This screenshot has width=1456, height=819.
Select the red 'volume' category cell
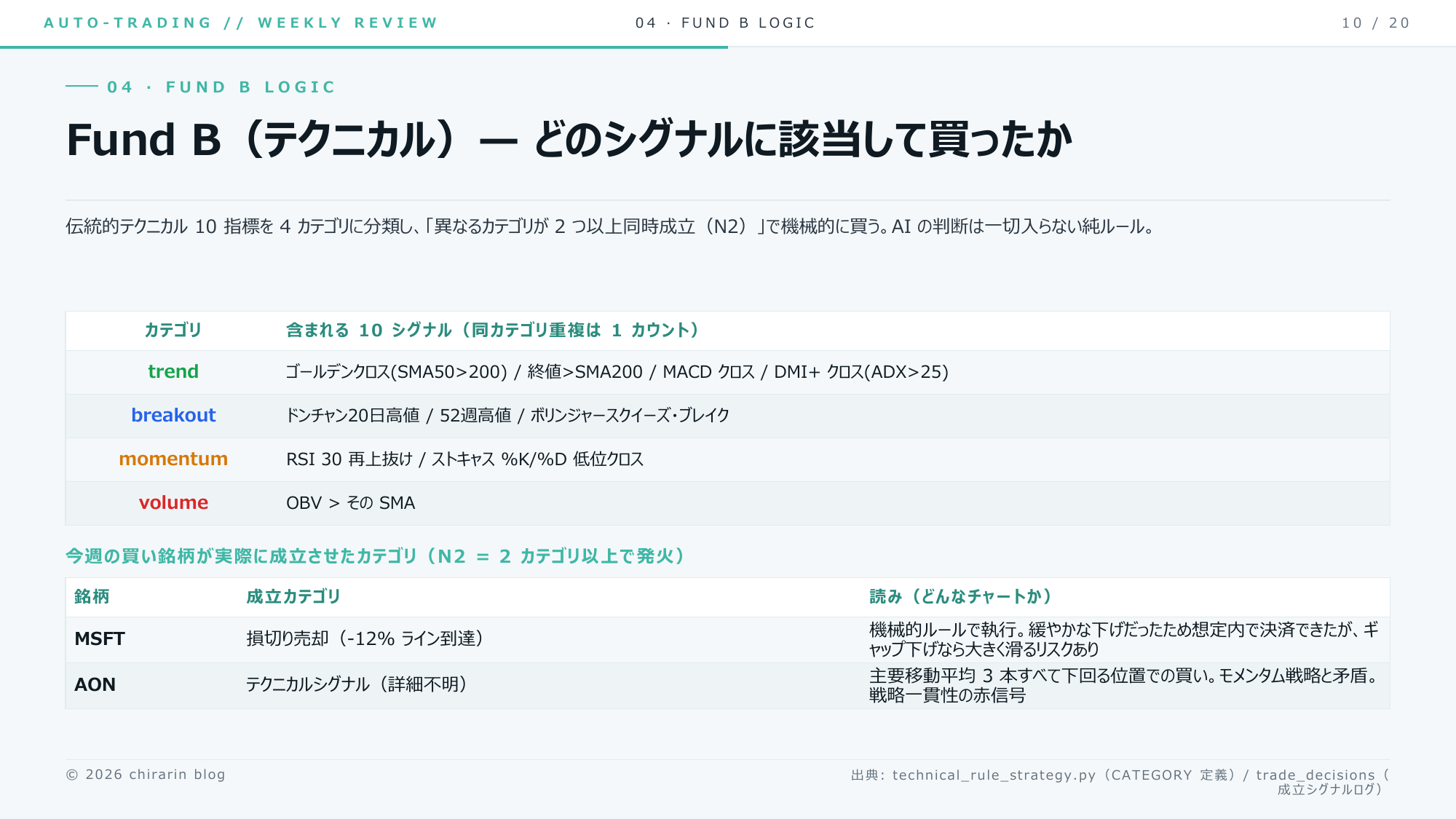(x=173, y=502)
